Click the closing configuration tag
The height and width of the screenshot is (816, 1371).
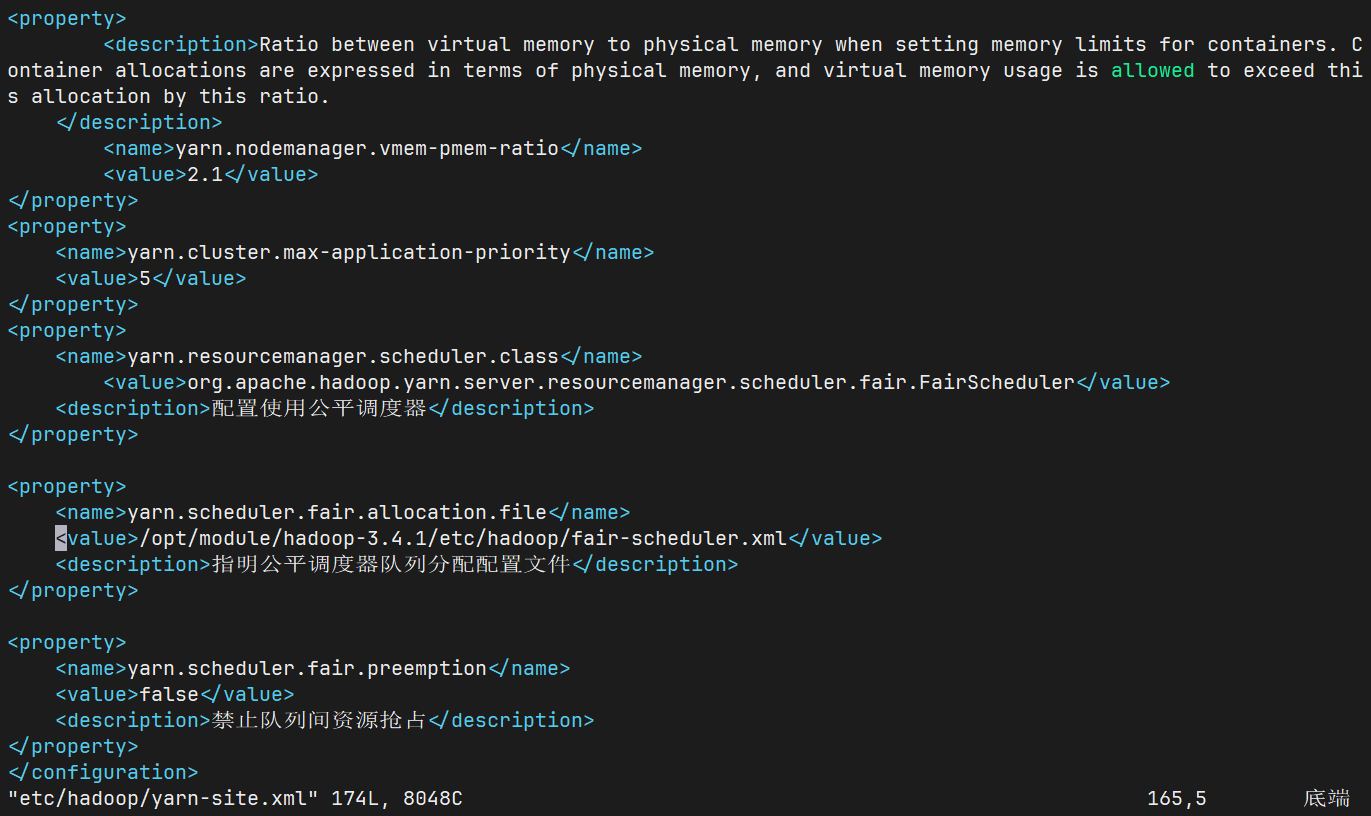[x=103, y=772]
